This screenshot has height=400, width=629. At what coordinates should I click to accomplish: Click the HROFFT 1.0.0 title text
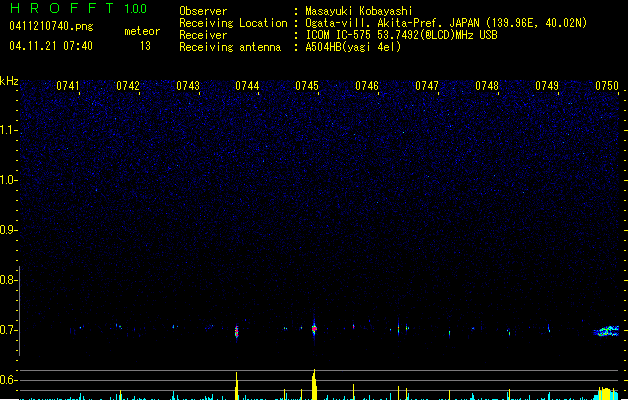[x=78, y=8]
